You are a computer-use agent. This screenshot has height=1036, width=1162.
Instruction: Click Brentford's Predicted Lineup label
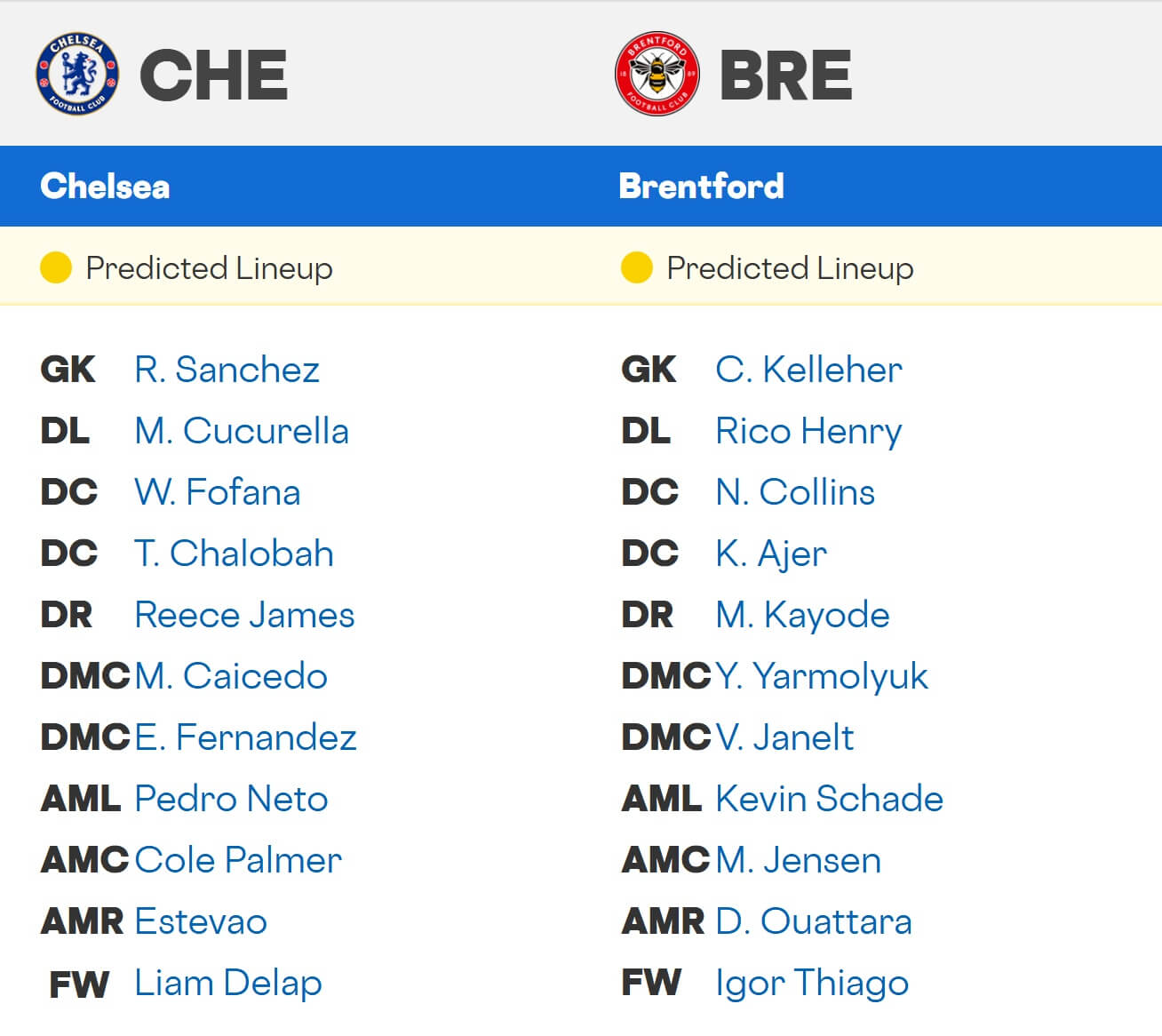[789, 267]
